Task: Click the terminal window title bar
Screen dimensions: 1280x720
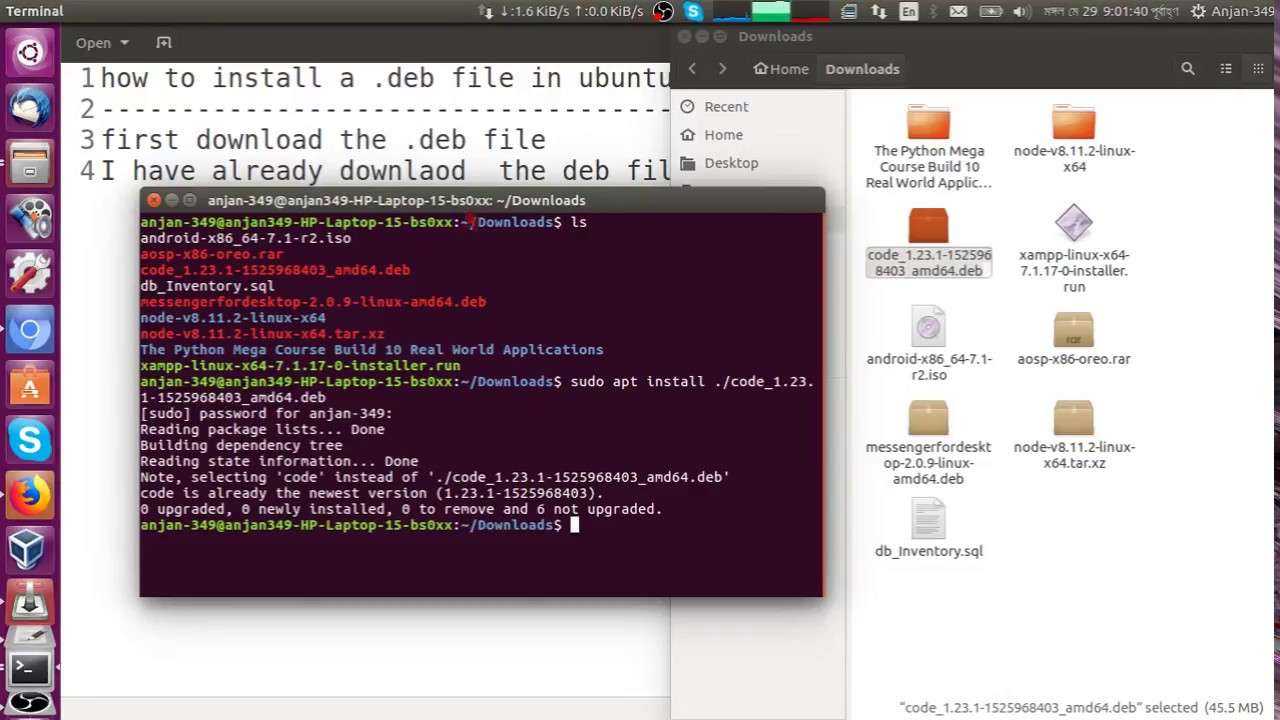Action: pyautogui.click(x=481, y=200)
